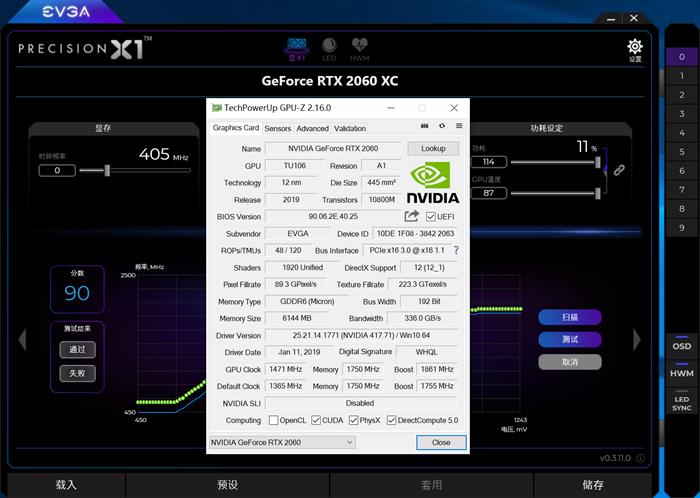700x498 pixels.
Task: Click the power target slider handle
Action: click(598, 162)
